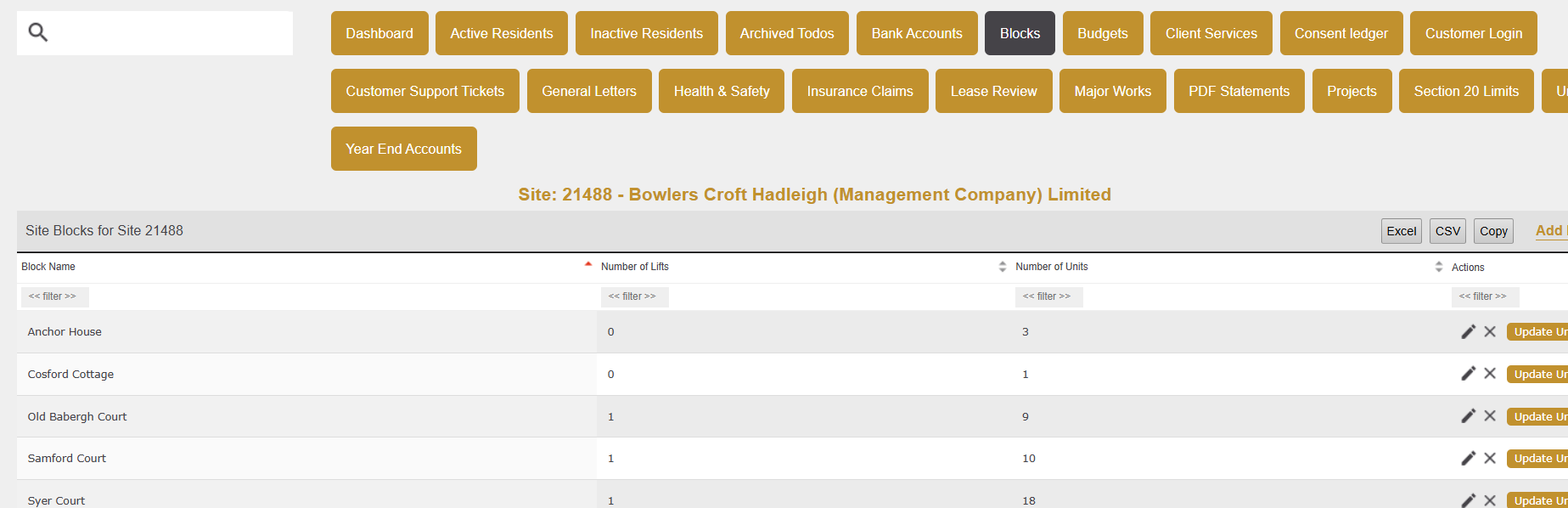Go to Active Residents

click(502, 33)
